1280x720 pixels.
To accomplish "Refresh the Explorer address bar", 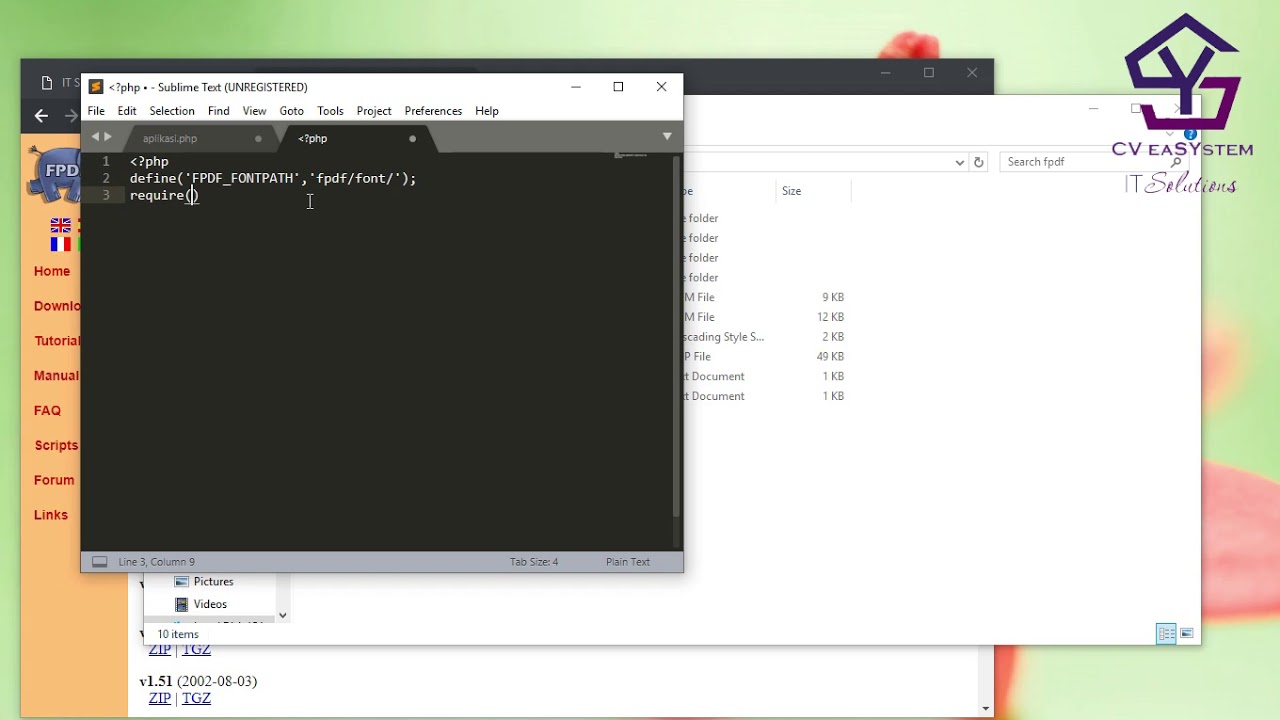I will point(979,162).
